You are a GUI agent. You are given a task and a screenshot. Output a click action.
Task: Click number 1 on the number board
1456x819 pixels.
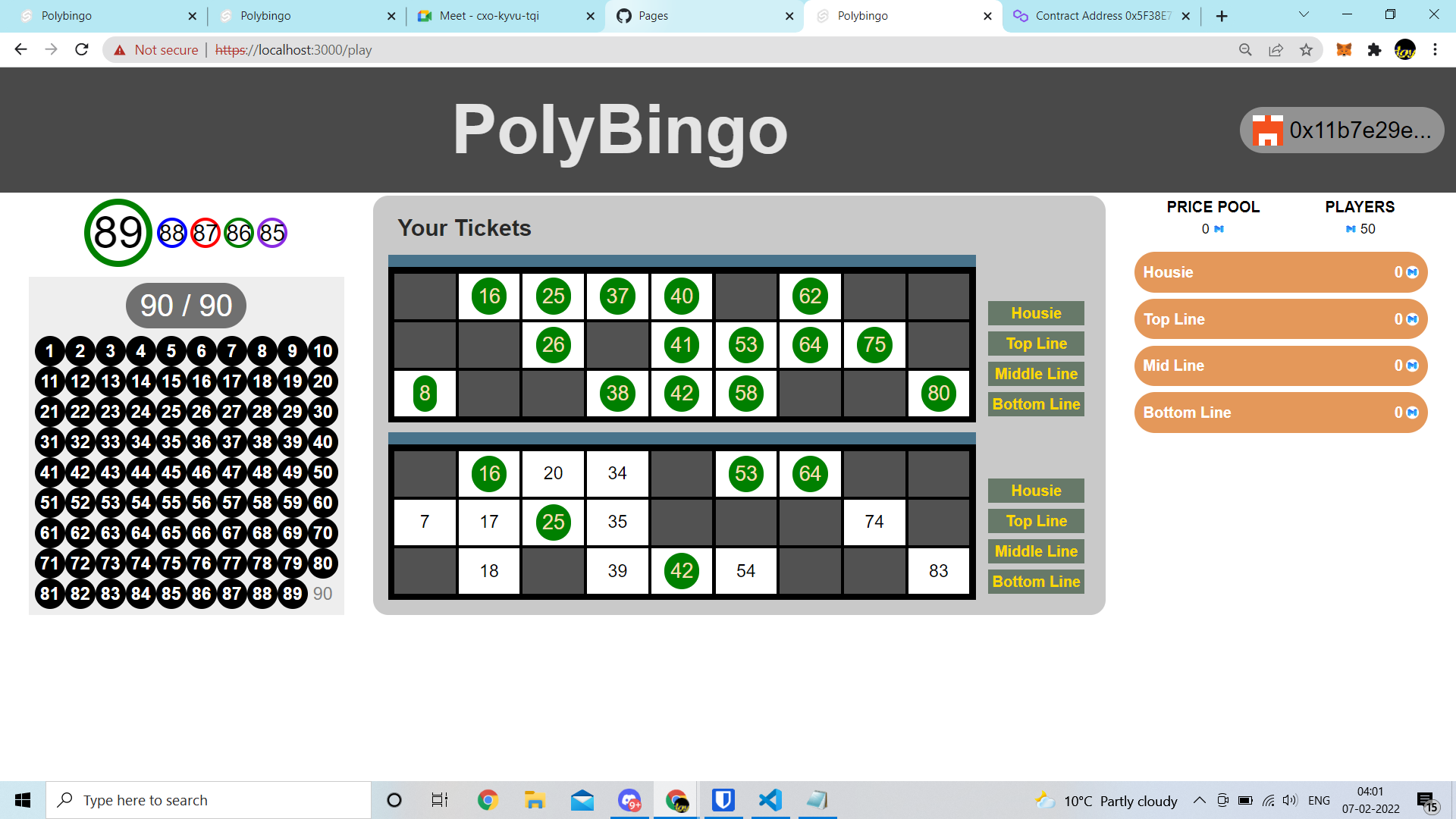point(50,351)
